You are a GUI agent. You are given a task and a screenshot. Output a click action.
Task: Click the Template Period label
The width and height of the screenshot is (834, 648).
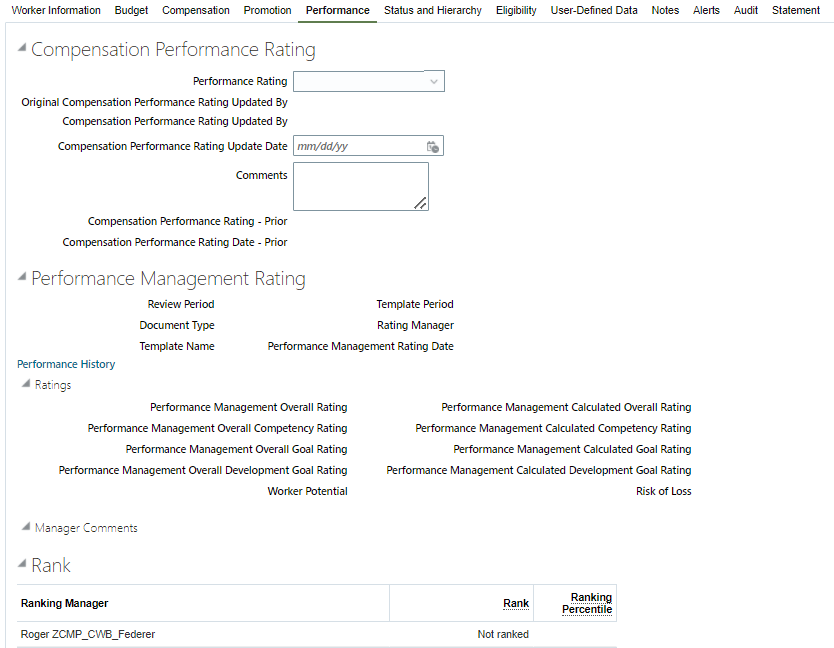pyautogui.click(x=415, y=304)
